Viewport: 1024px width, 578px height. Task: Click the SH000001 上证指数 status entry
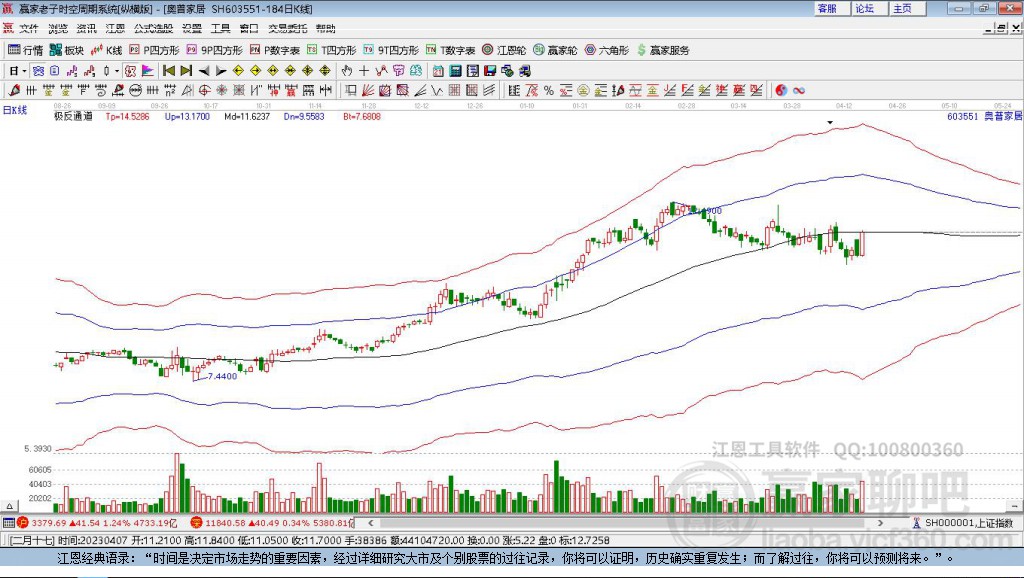(x=964, y=523)
